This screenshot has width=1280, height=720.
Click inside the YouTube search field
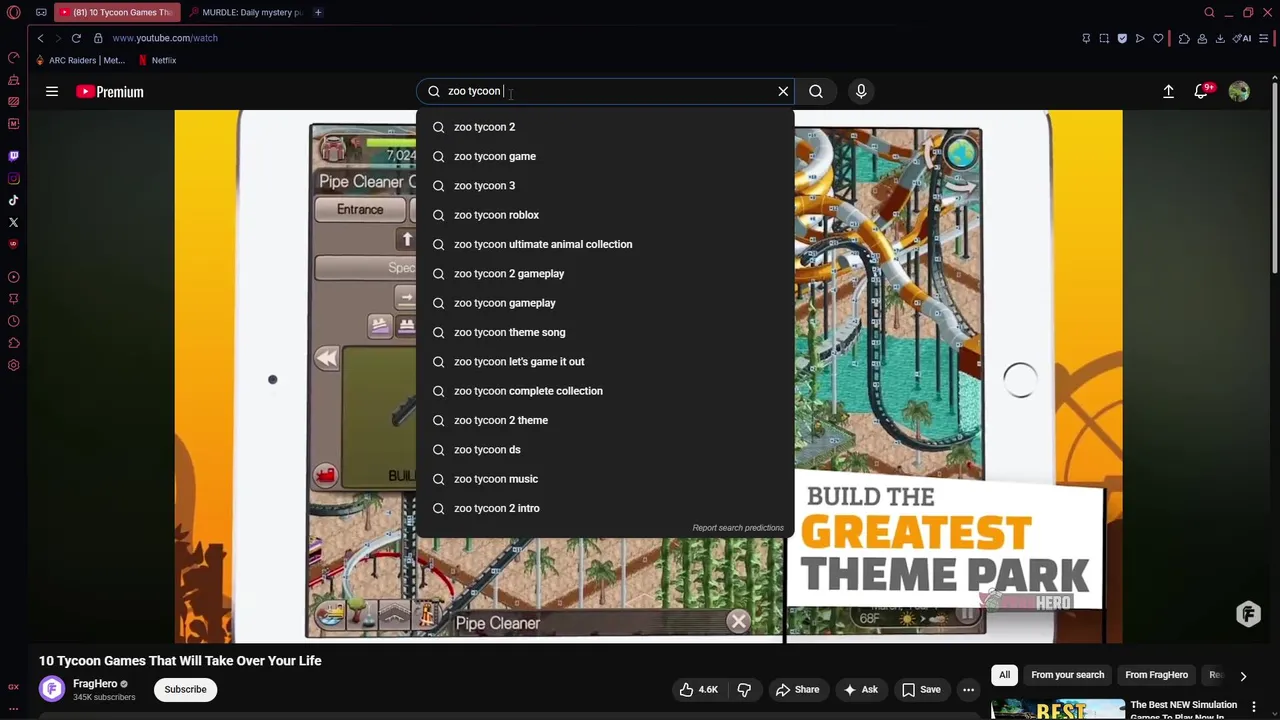[605, 91]
